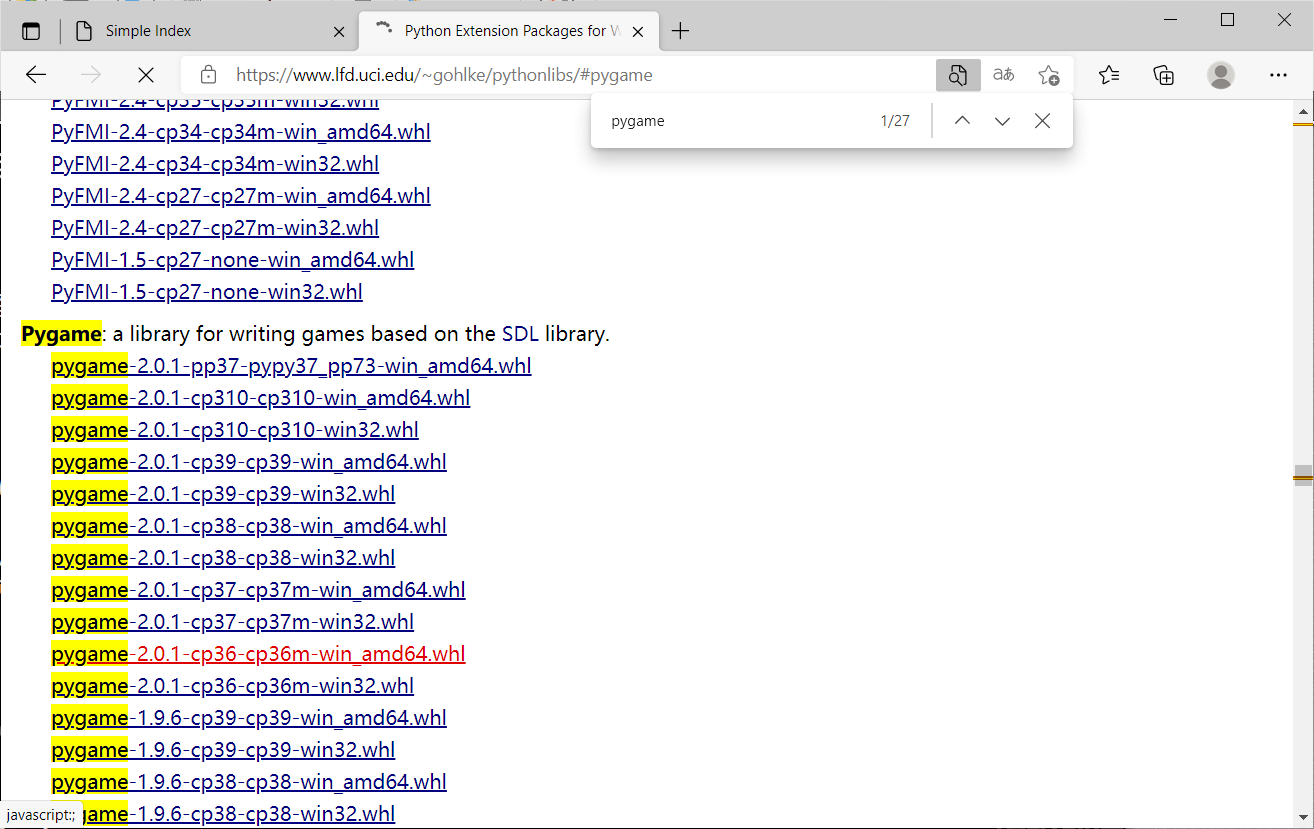
Task: Click the forward navigation arrow
Action: click(x=91, y=75)
